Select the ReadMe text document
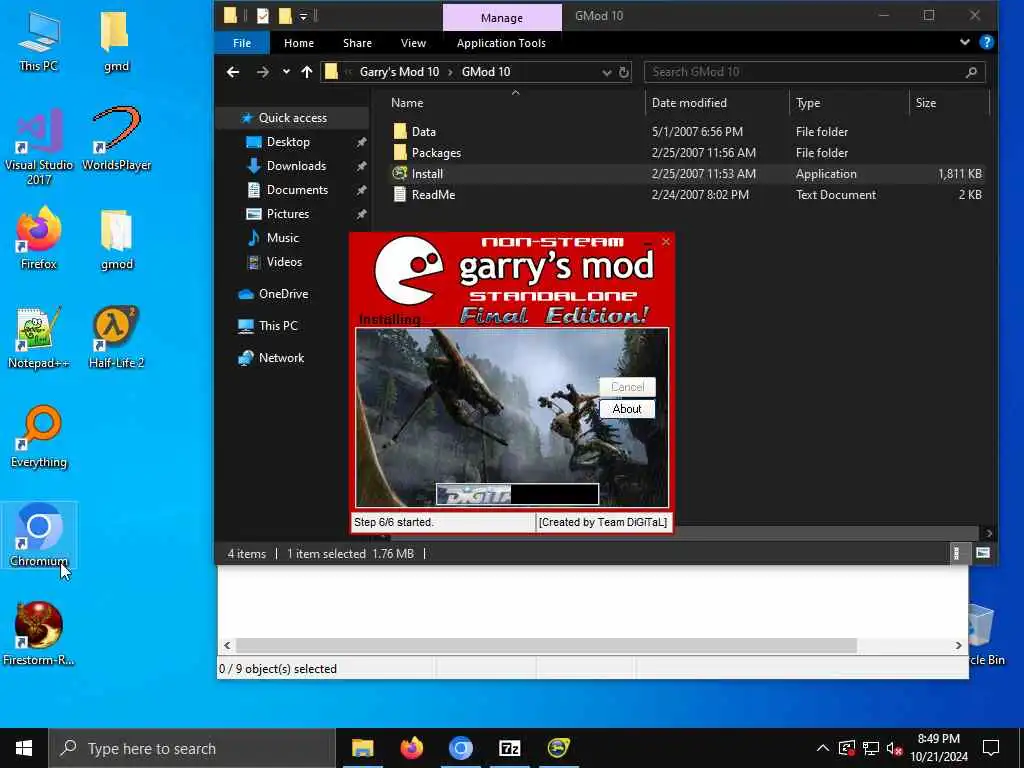The image size is (1024, 768). 686,195
